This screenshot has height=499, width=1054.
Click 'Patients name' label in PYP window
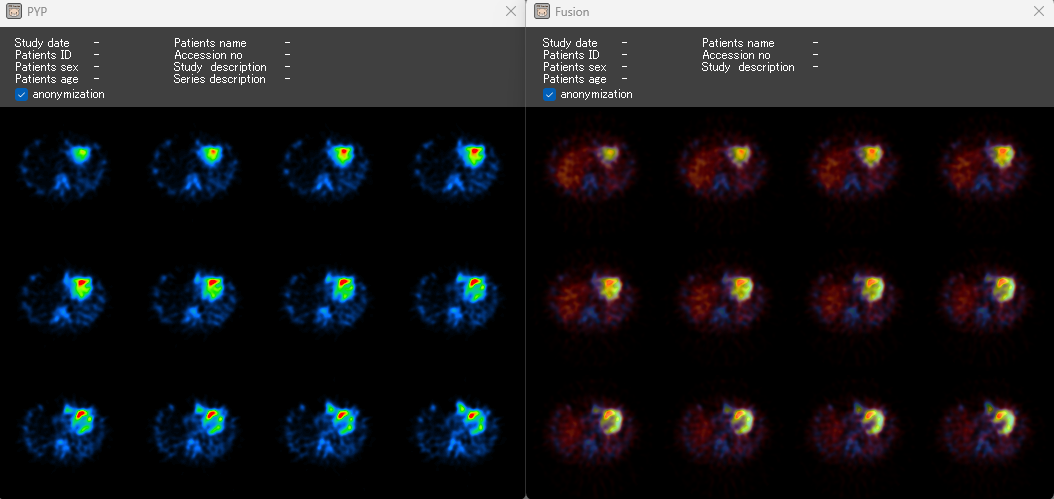(x=210, y=43)
